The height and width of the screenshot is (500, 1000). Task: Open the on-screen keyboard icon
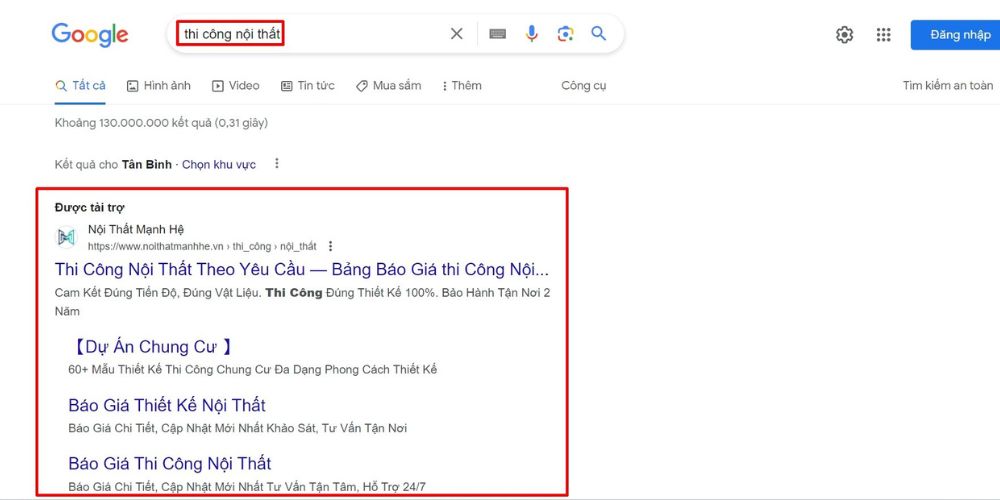(497, 34)
